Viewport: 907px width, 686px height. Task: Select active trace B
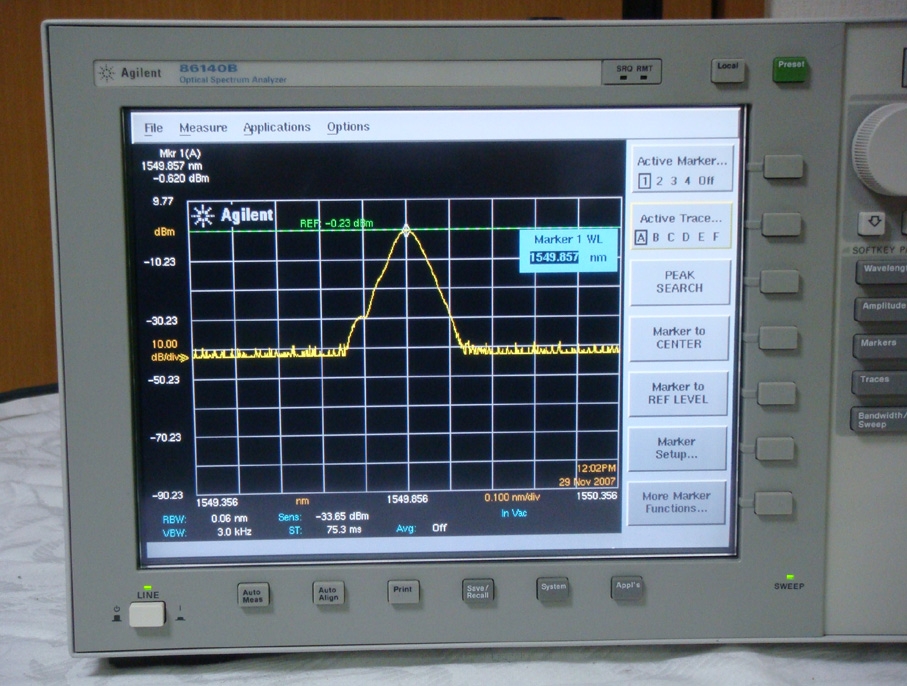pyautogui.click(x=655, y=237)
